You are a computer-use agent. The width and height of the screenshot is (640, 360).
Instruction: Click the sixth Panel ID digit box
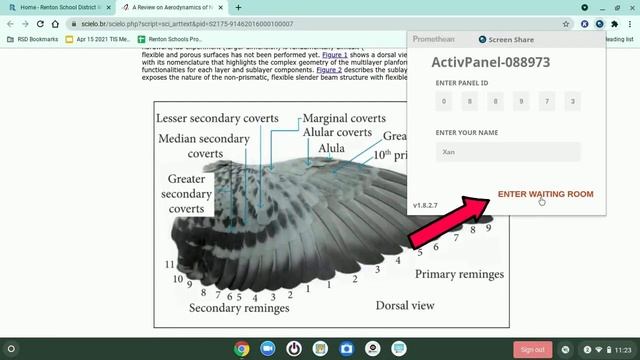pyautogui.click(x=572, y=101)
